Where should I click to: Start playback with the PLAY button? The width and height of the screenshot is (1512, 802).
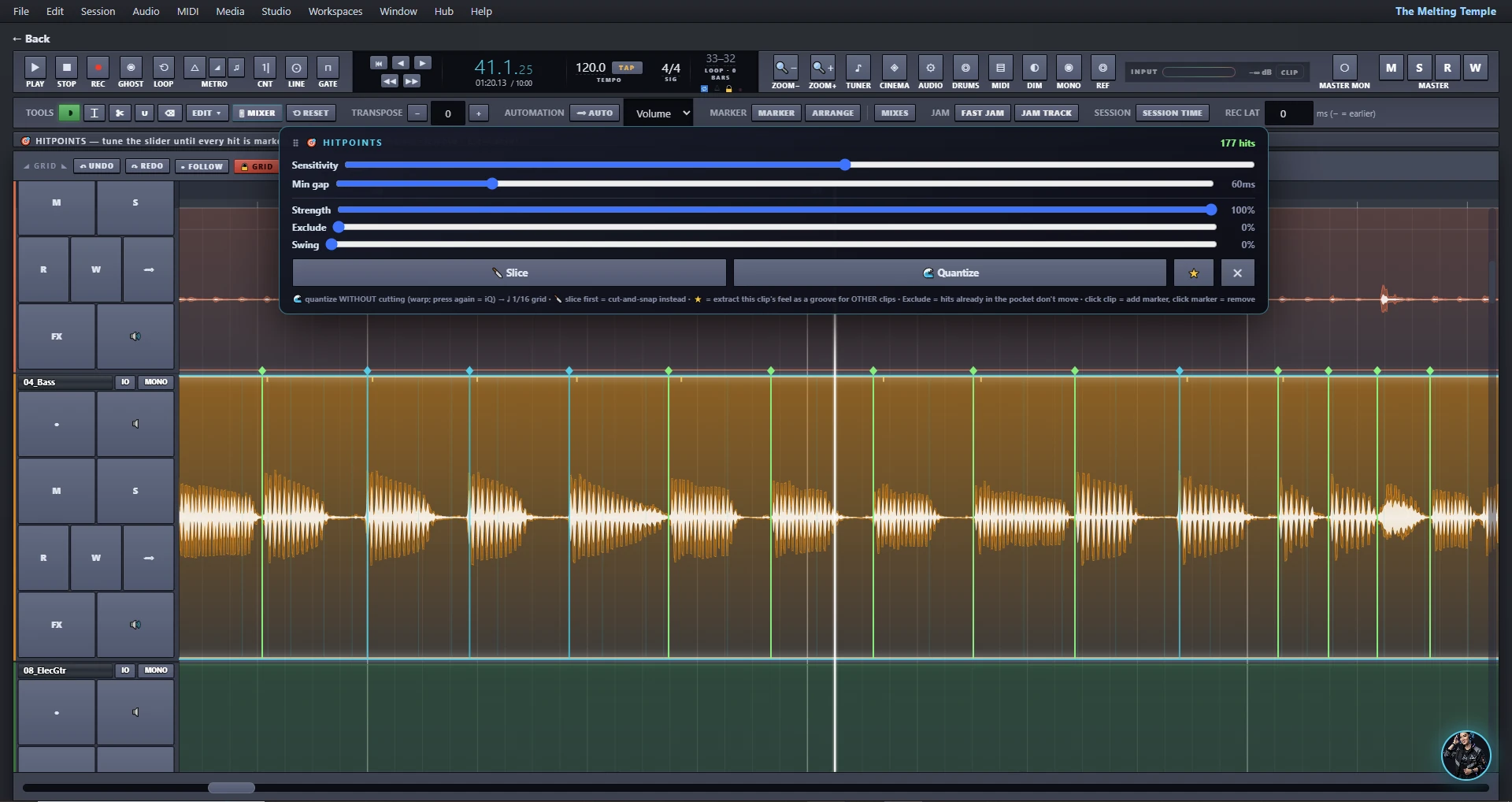tap(35, 68)
